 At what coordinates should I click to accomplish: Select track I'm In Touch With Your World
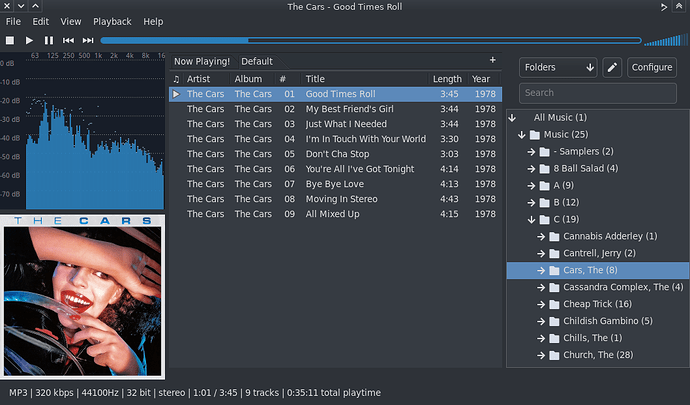[x=335, y=139]
